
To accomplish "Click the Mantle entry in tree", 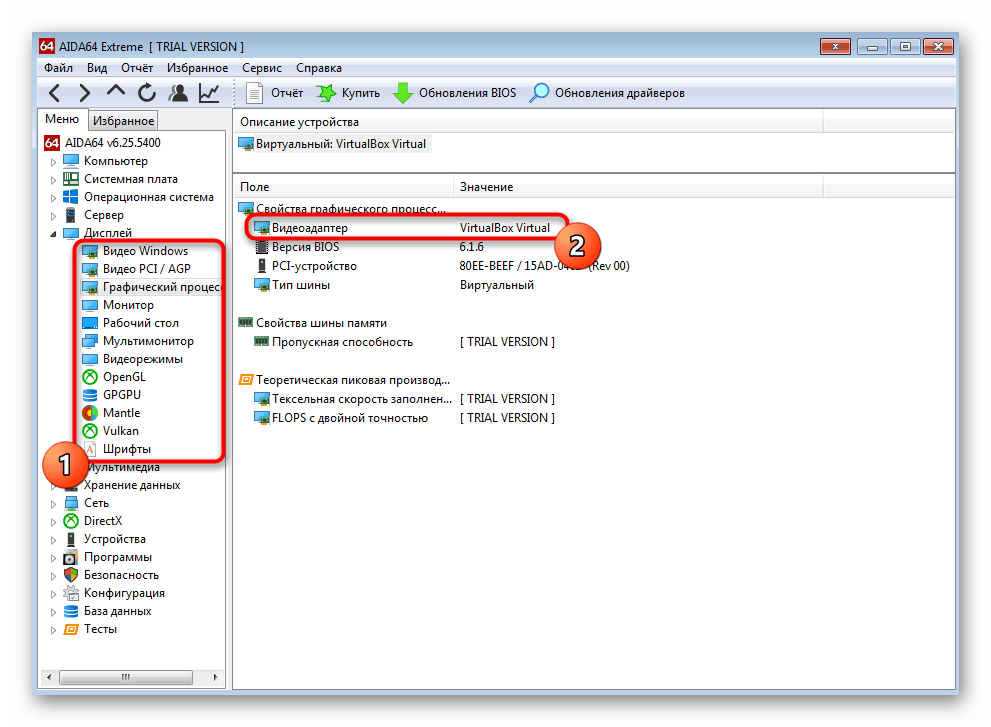I will point(121,413).
